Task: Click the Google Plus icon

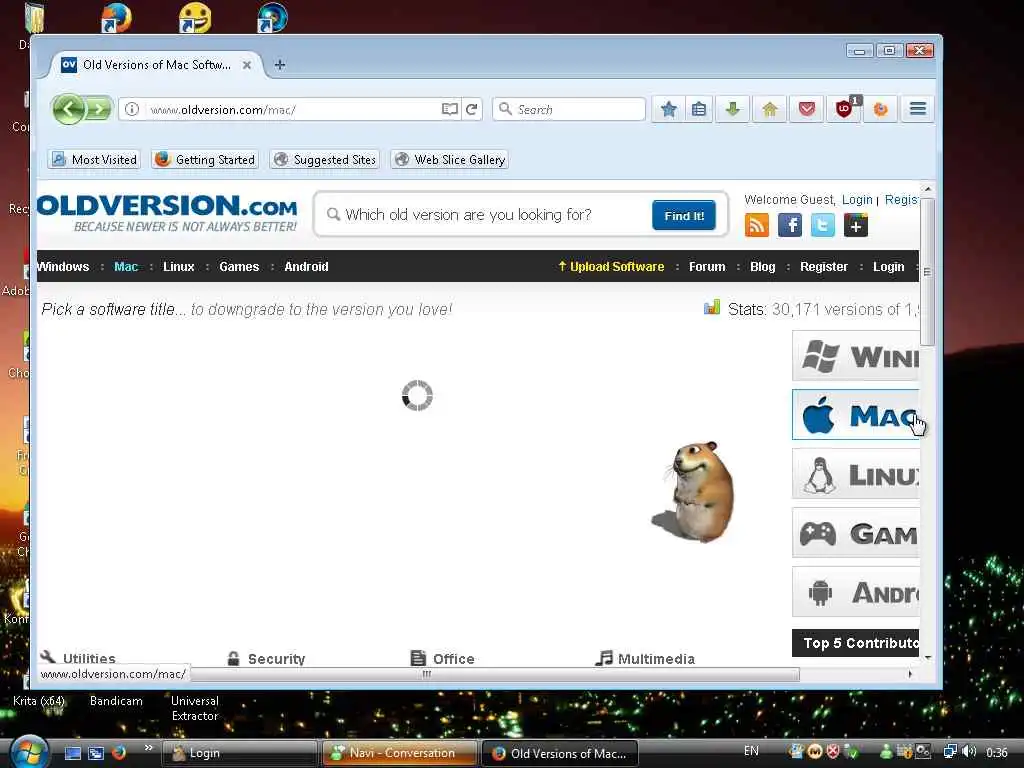Action: pyautogui.click(x=856, y=225)
